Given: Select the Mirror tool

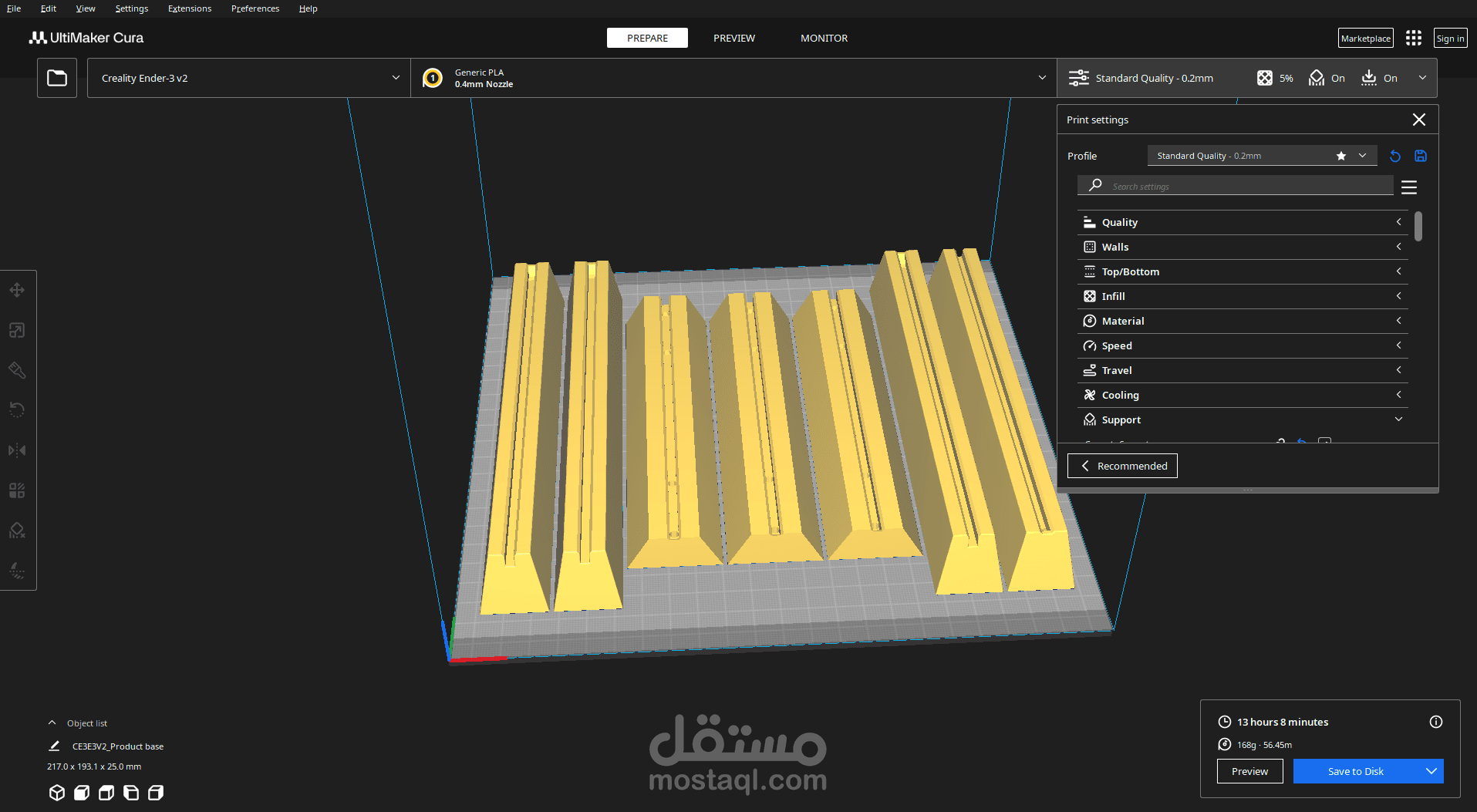Looking at the screenshot, I should [x=17, y=450].
